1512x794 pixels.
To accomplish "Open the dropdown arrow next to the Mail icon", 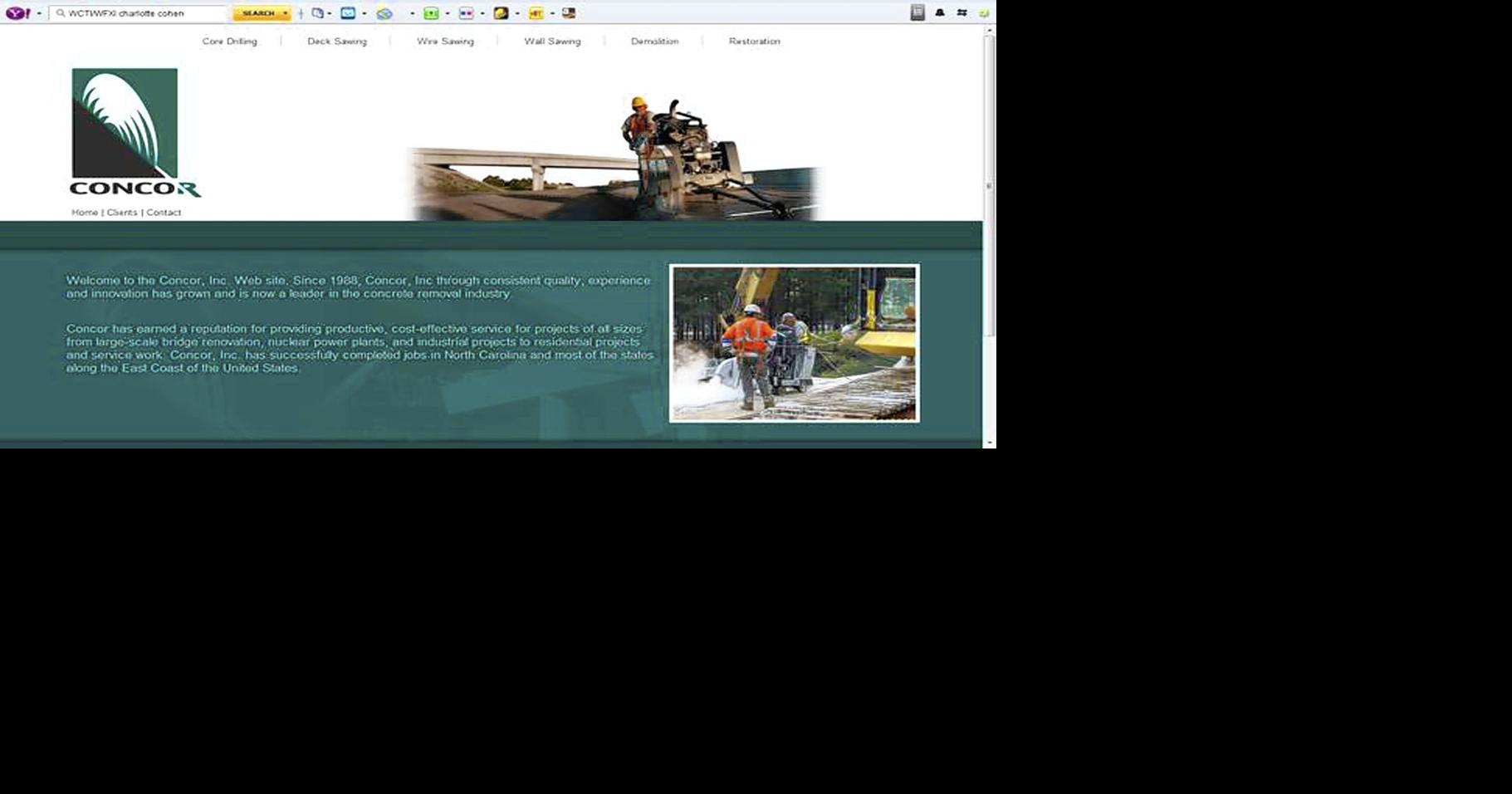I will pyautogui.click(x=363, y=12).
